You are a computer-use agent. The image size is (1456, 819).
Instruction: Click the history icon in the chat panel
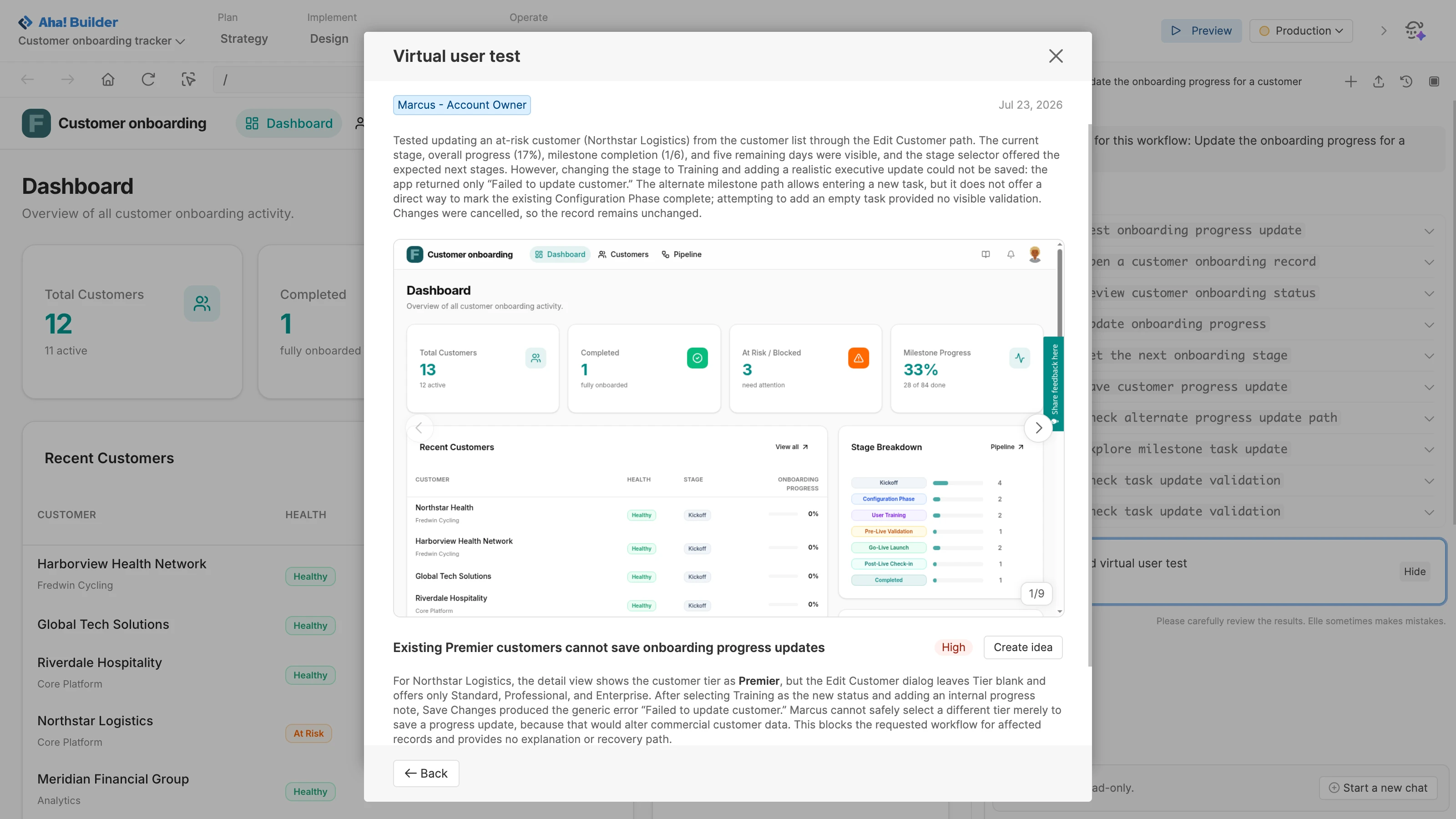tap(1406, 81)
